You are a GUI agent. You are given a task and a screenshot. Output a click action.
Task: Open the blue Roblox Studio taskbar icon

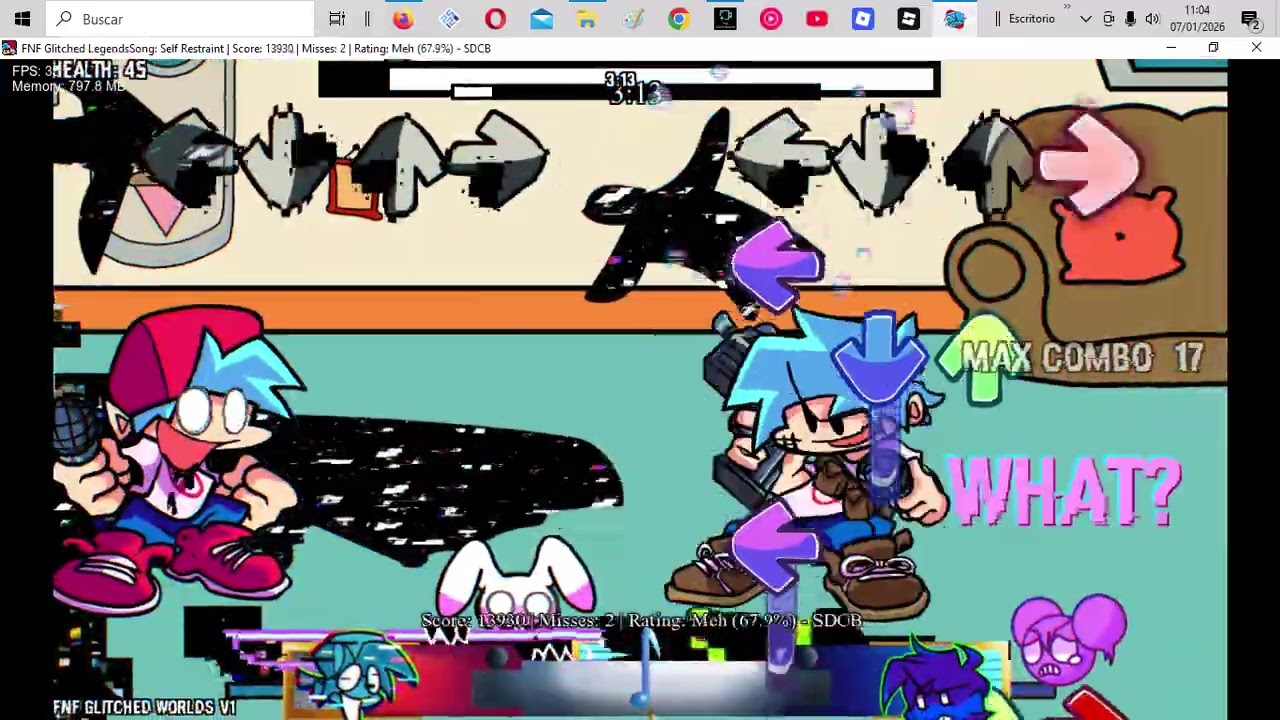pos(863,18)
